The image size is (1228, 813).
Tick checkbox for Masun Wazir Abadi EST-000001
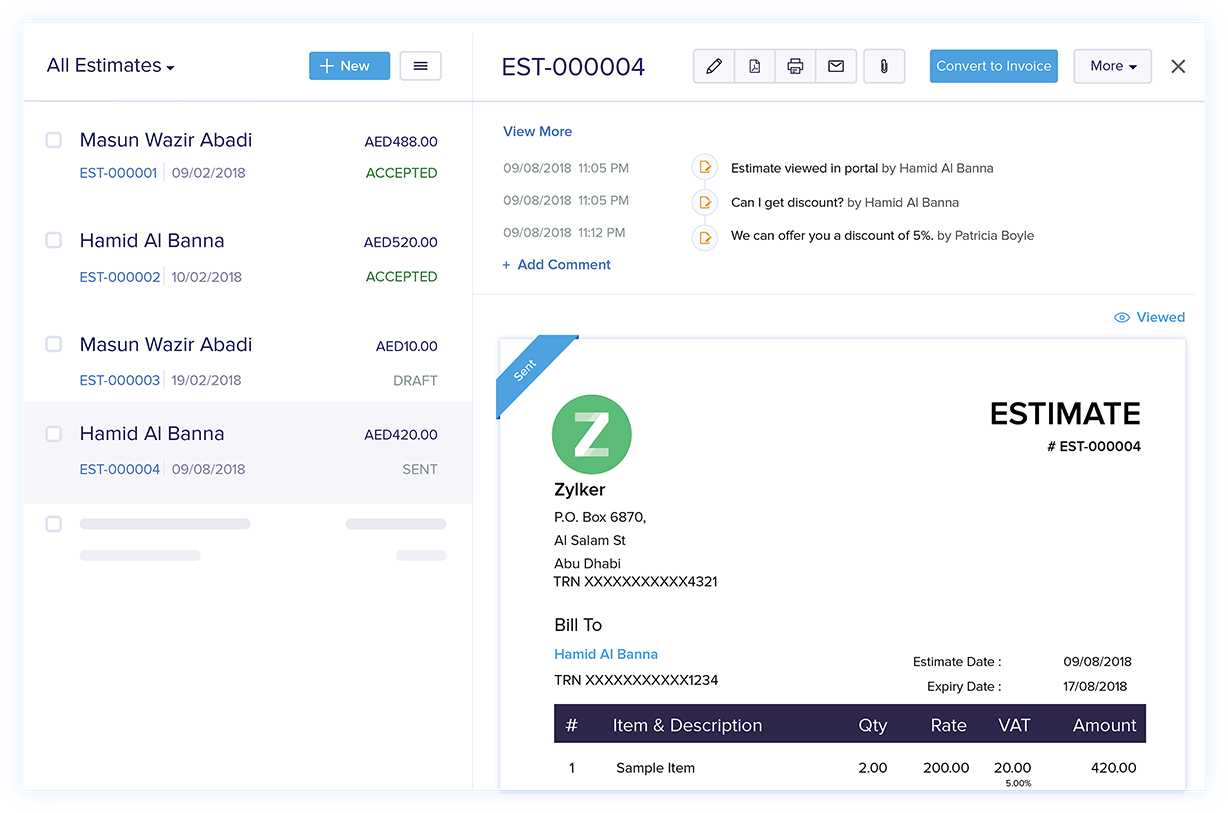(54, 140)
